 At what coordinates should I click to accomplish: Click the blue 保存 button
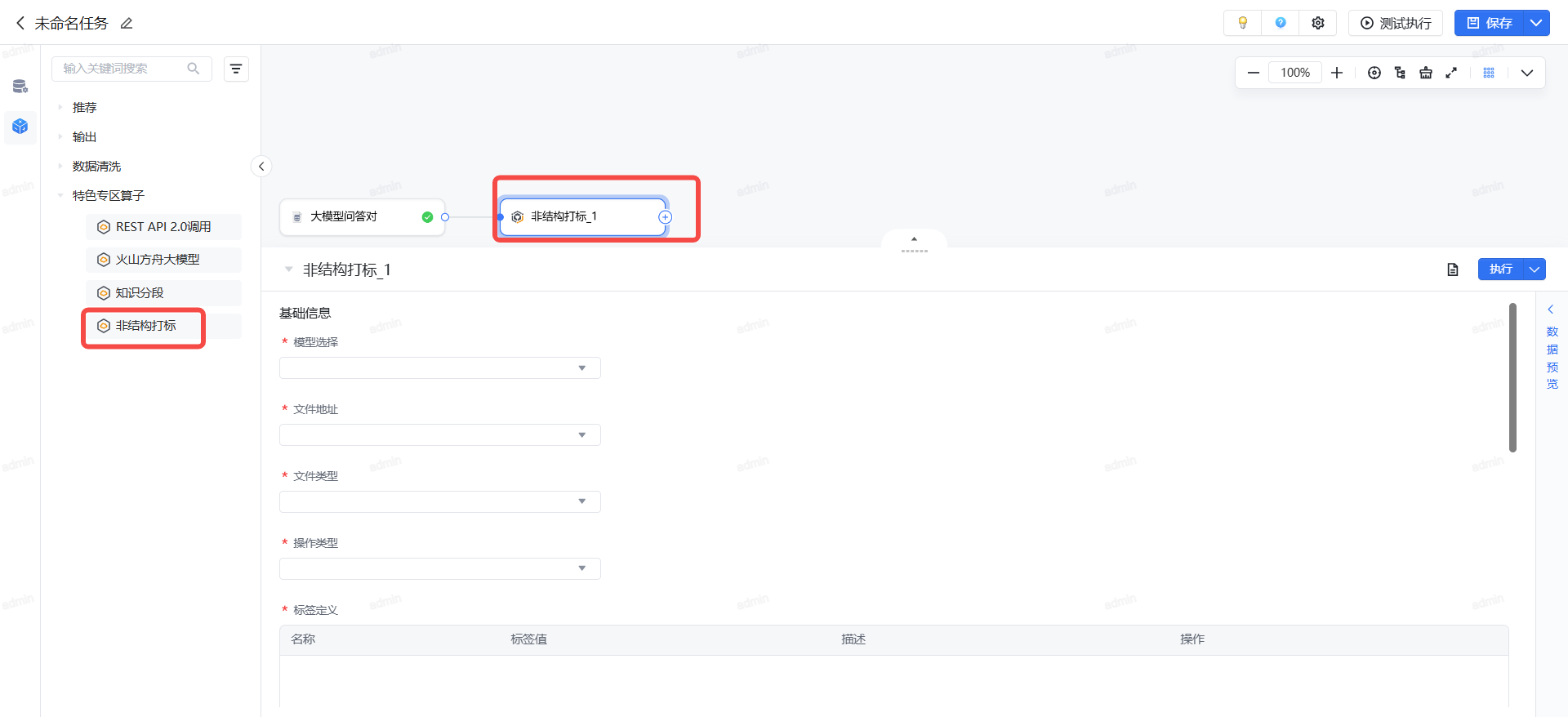pos(1490,23)
